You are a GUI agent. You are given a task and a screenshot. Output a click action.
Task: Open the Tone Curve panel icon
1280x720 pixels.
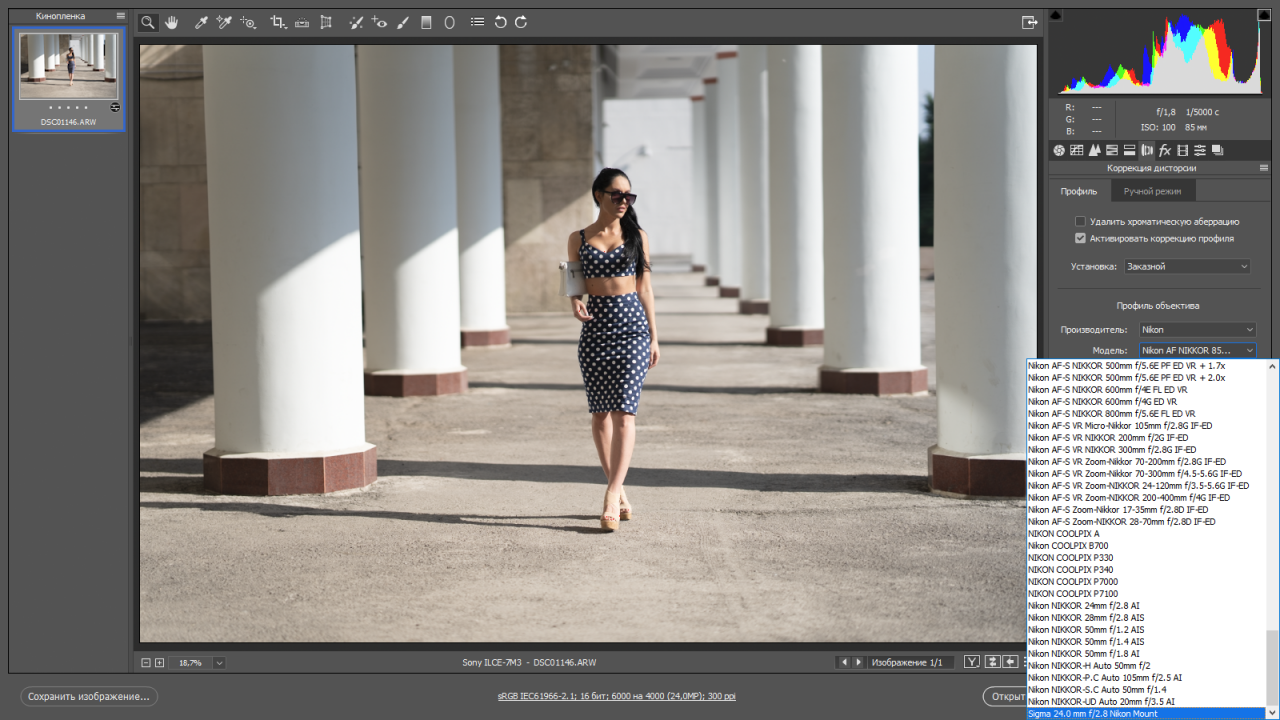(x=1077, y=150)
